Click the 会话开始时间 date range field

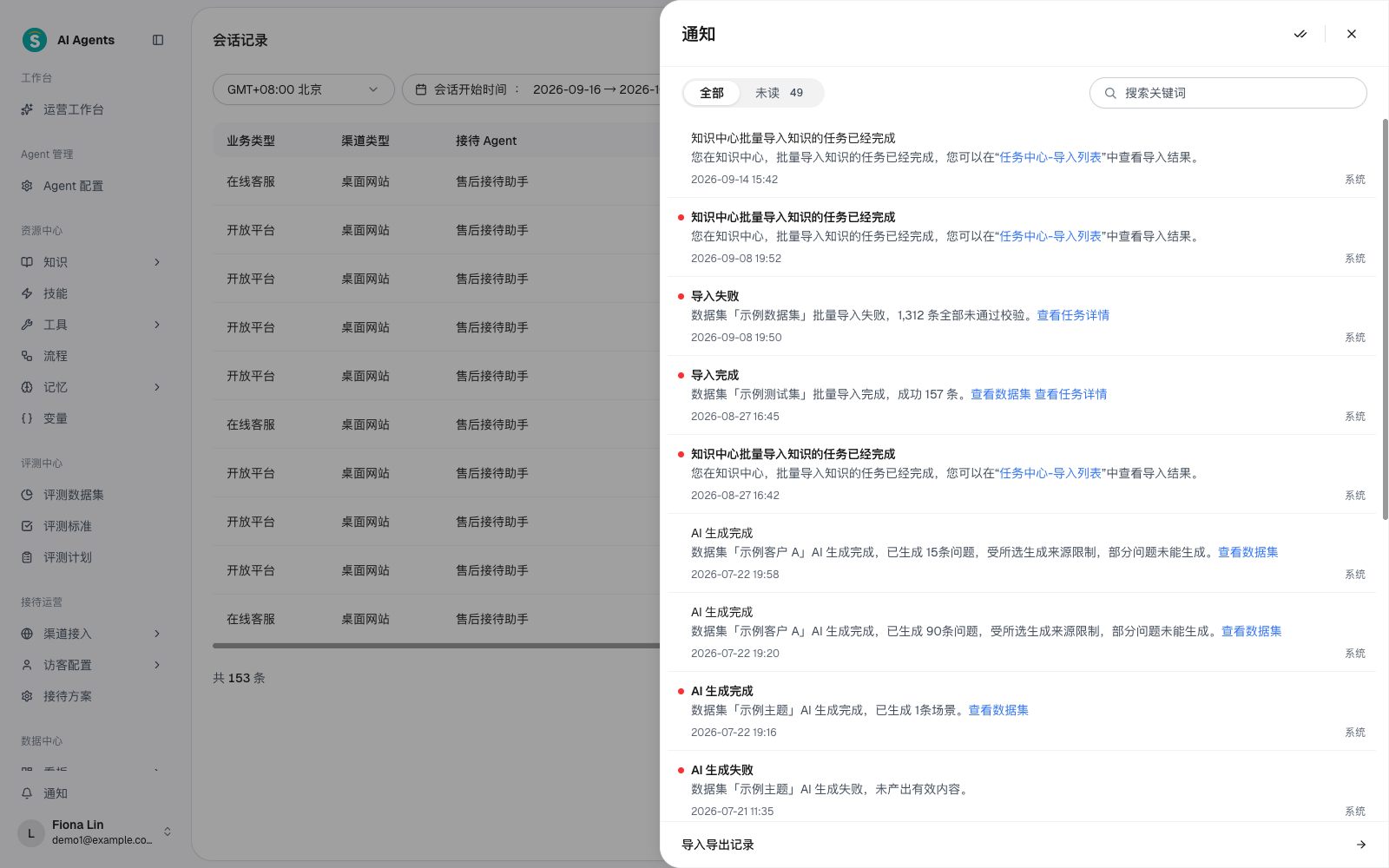coord(531,89)
